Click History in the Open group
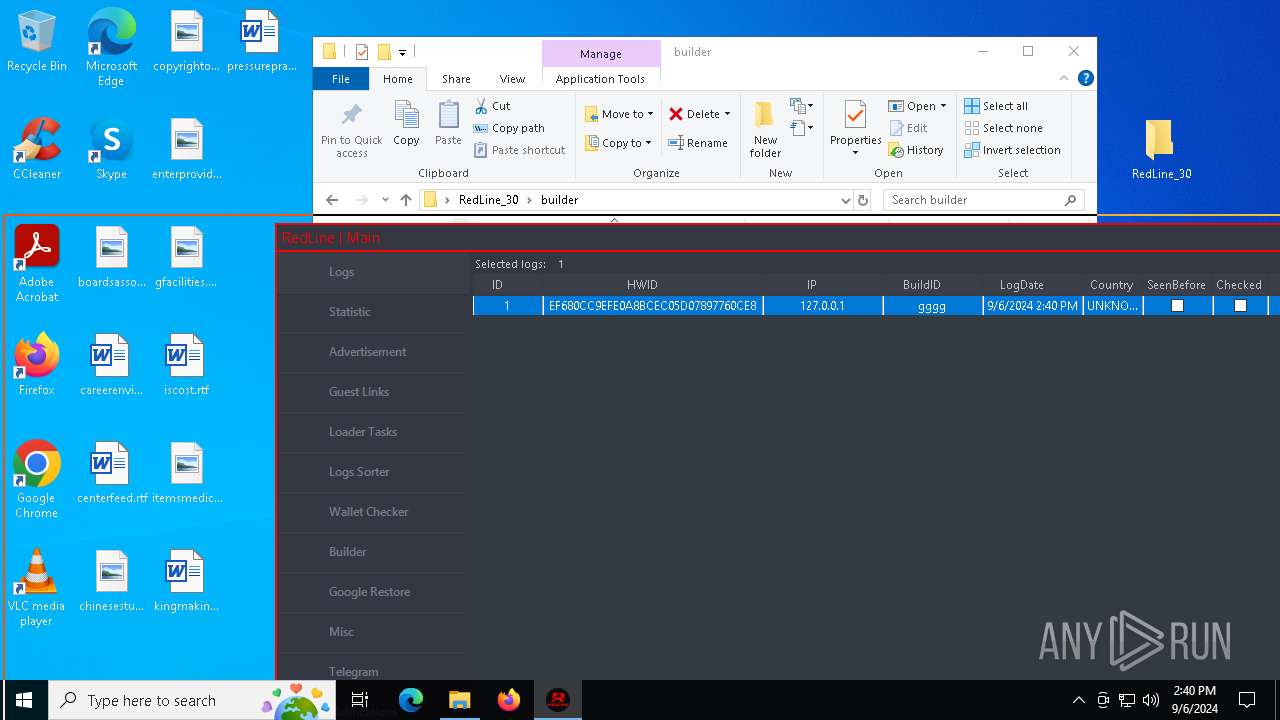This screenshot has width=1280, height=720. coord(916,150)
